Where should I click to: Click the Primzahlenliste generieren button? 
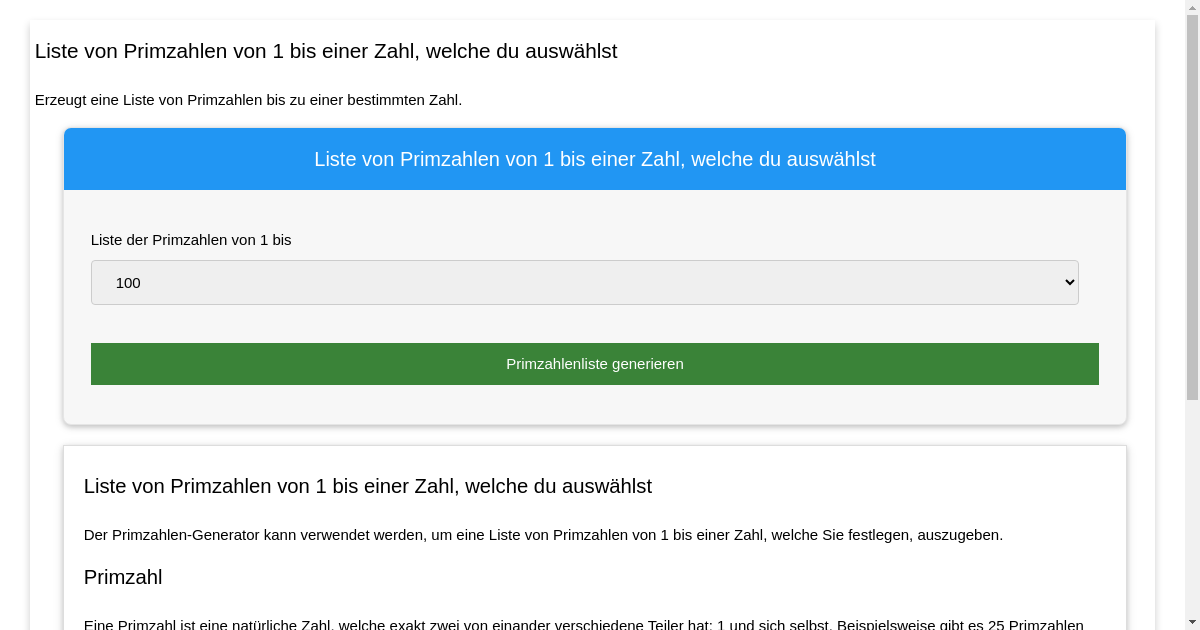(x=595, y=364)
